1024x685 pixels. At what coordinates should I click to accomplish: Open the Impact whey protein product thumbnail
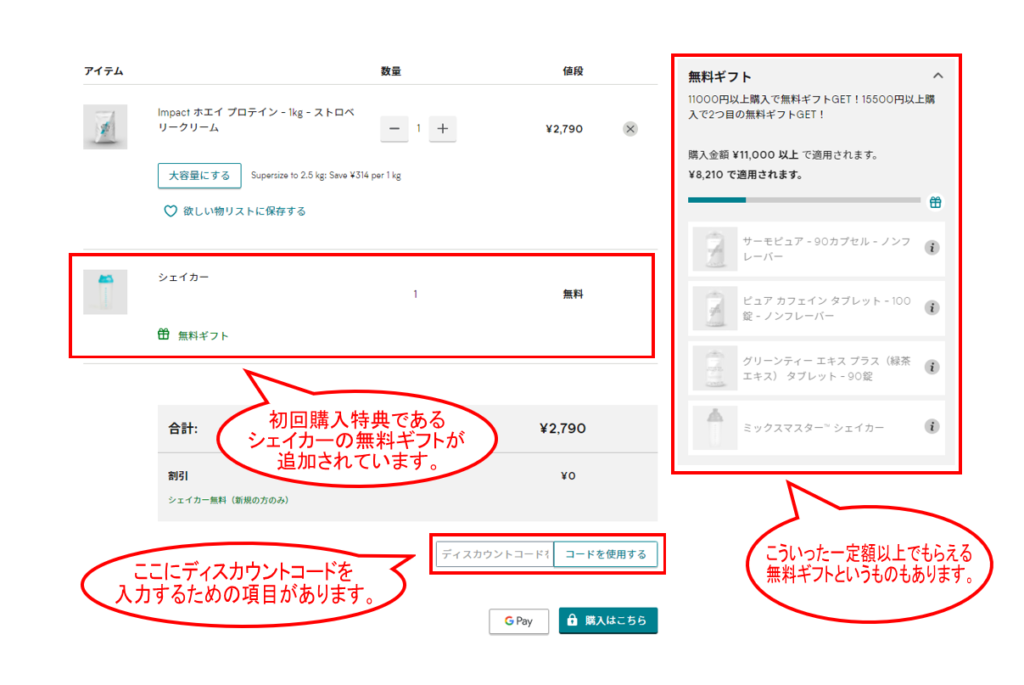tap(105, 127)
